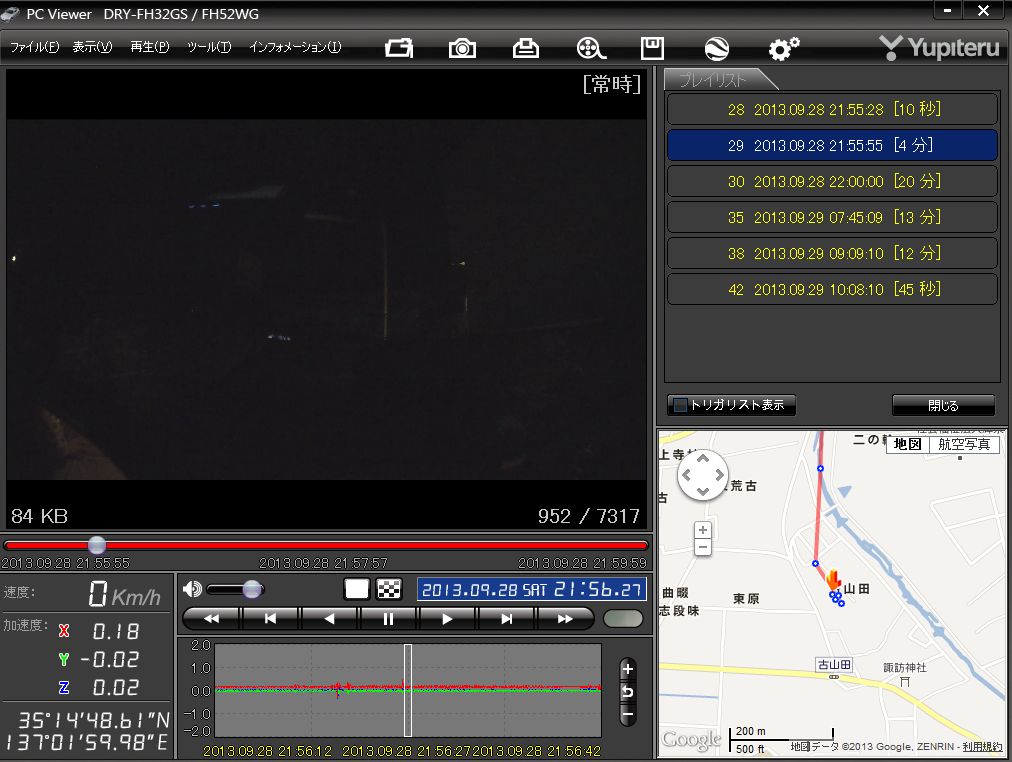Zoom out on the map

point(703,547)
